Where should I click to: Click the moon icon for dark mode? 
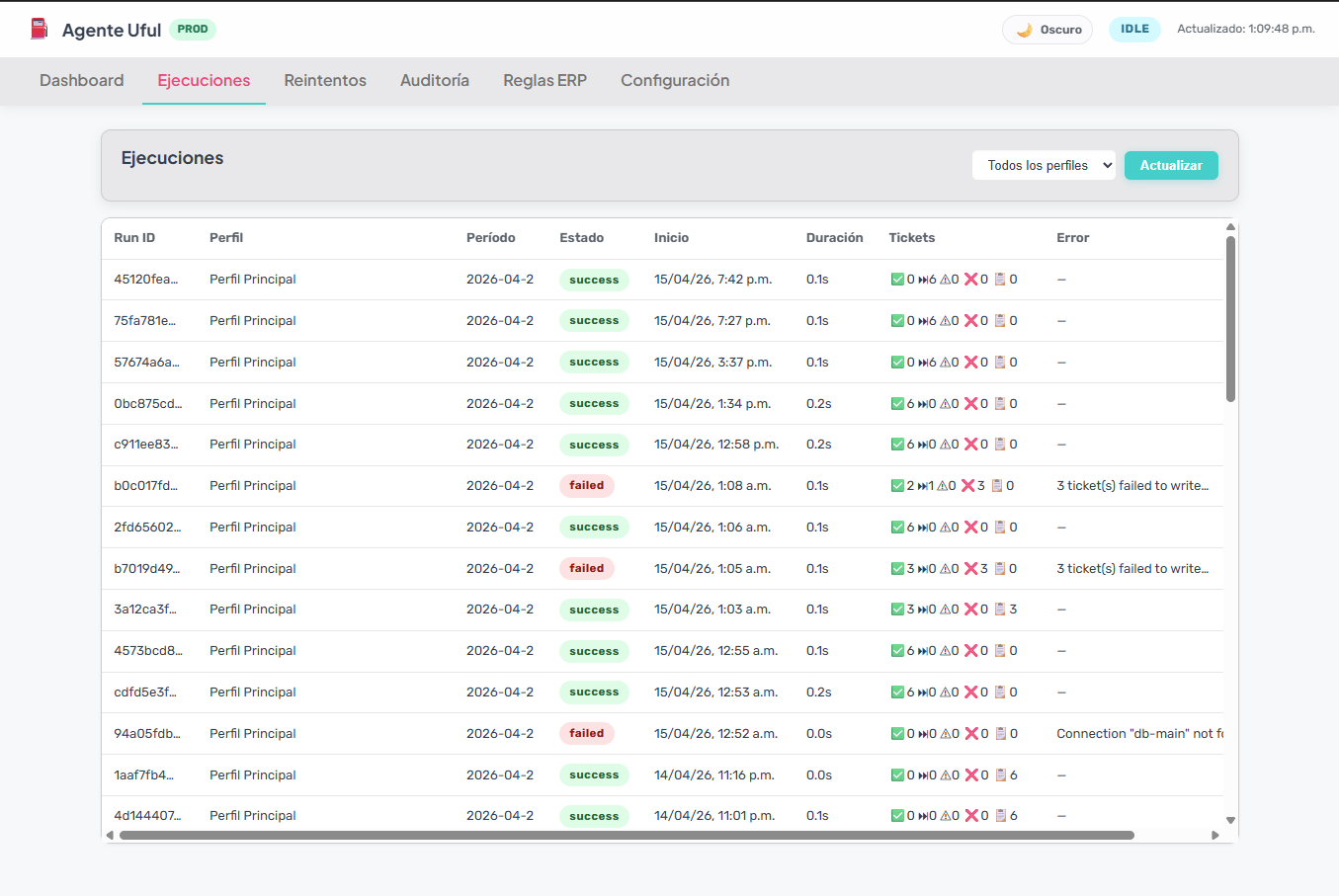(x=1025, y=30)
